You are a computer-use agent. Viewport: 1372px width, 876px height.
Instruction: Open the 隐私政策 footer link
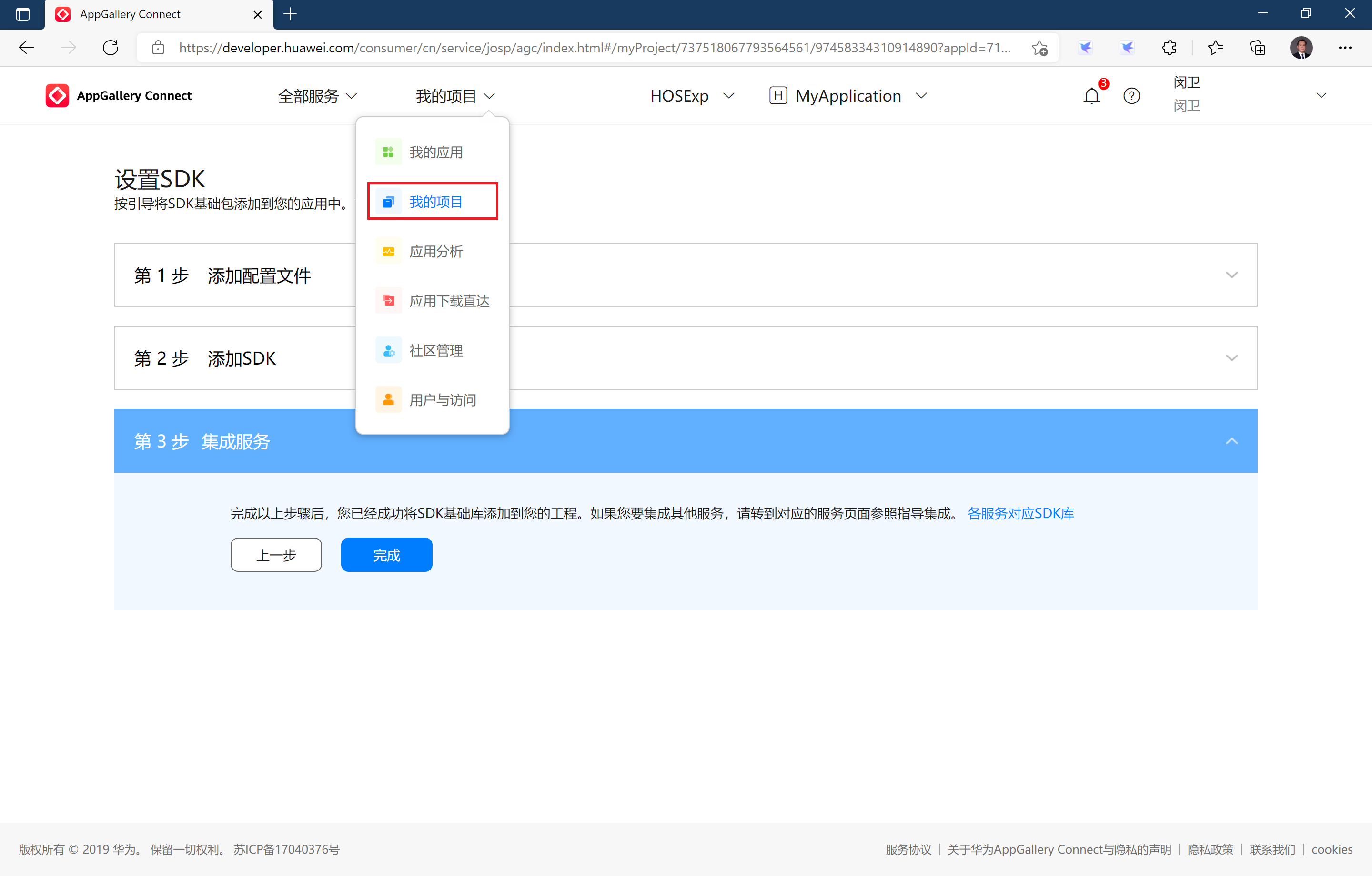click(1210, 849)
